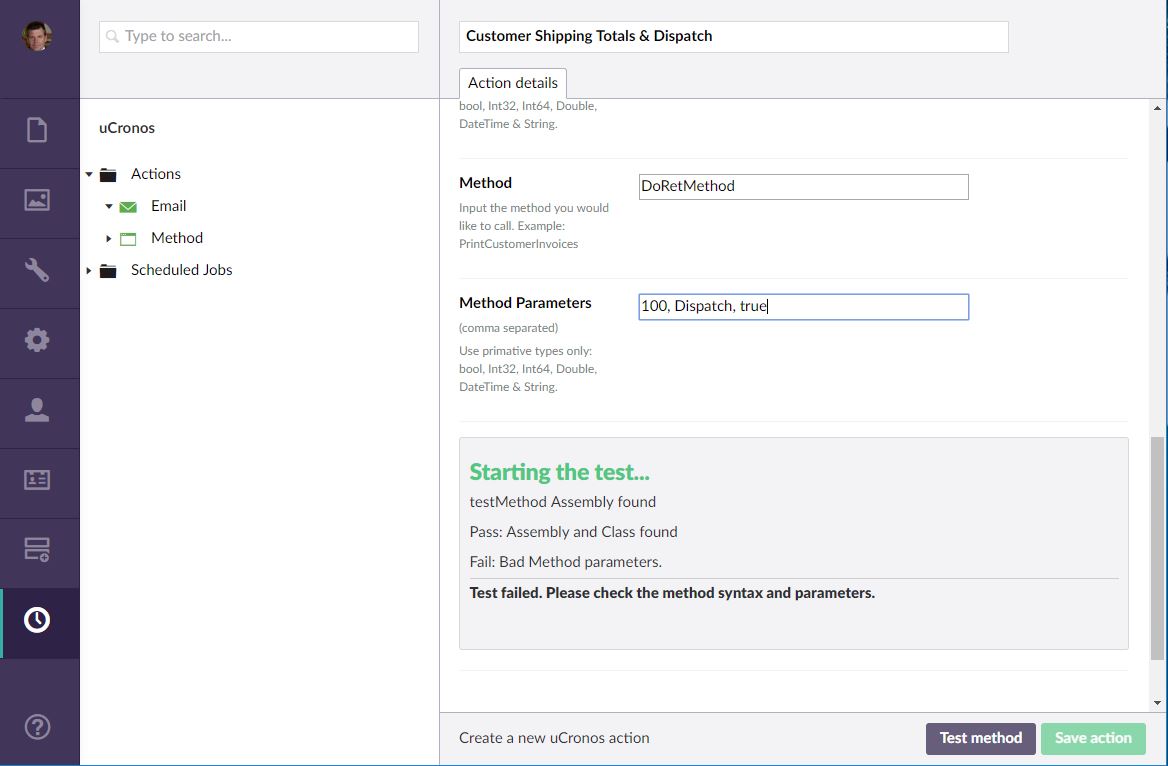This screenshot has width=1168, height=766.
Task: Open the Help question mark icon
Action: point(37,726)
